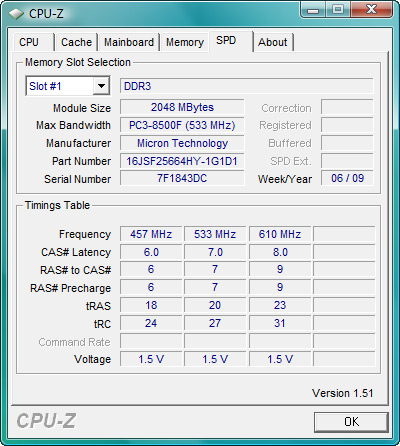
Task: Select the CAS# Latency 8.0 cell
Action: pyautogui.click(x=280, y=252)
